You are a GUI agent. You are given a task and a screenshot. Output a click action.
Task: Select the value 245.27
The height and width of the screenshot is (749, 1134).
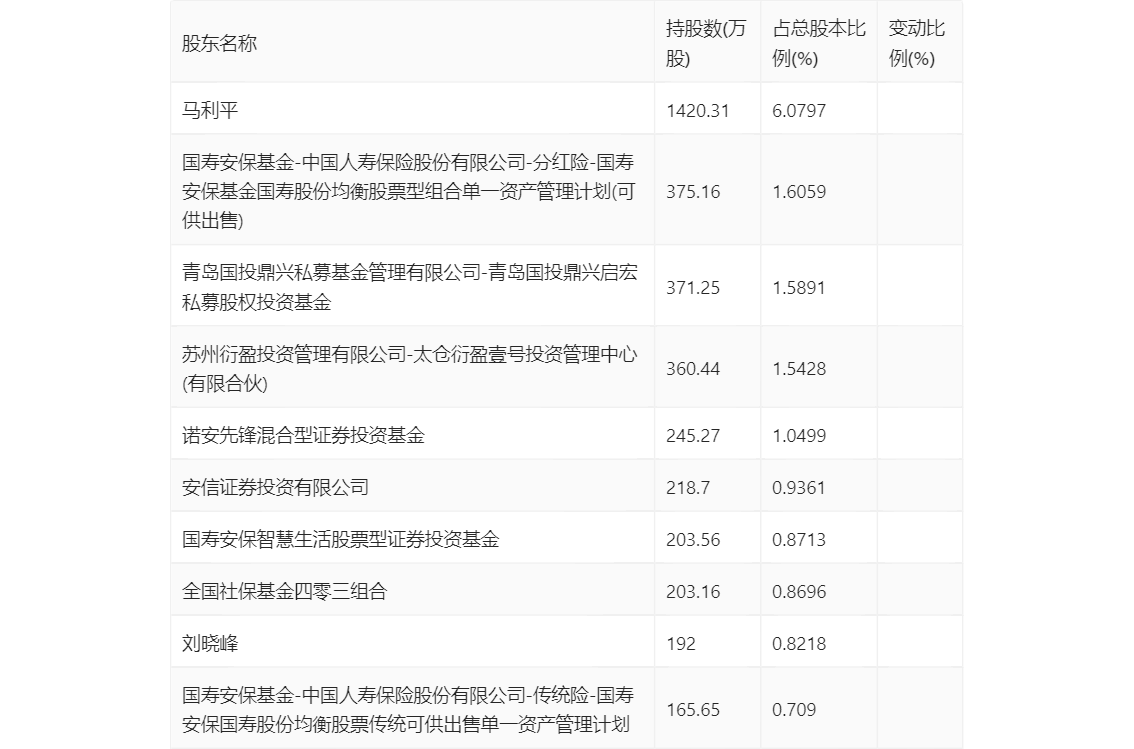click(693, 435)
